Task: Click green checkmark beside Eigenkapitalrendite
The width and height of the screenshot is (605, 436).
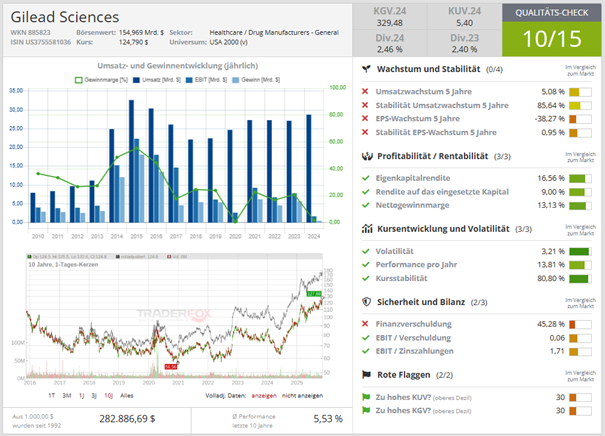Action: point(367,178)
